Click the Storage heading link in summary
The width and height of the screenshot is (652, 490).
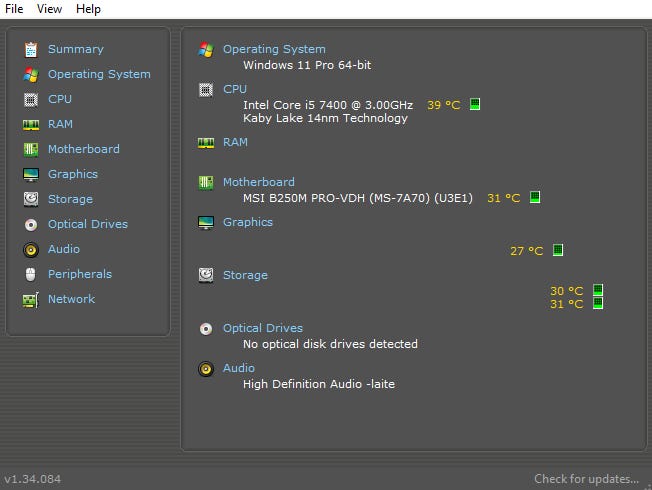coord(245,275)
